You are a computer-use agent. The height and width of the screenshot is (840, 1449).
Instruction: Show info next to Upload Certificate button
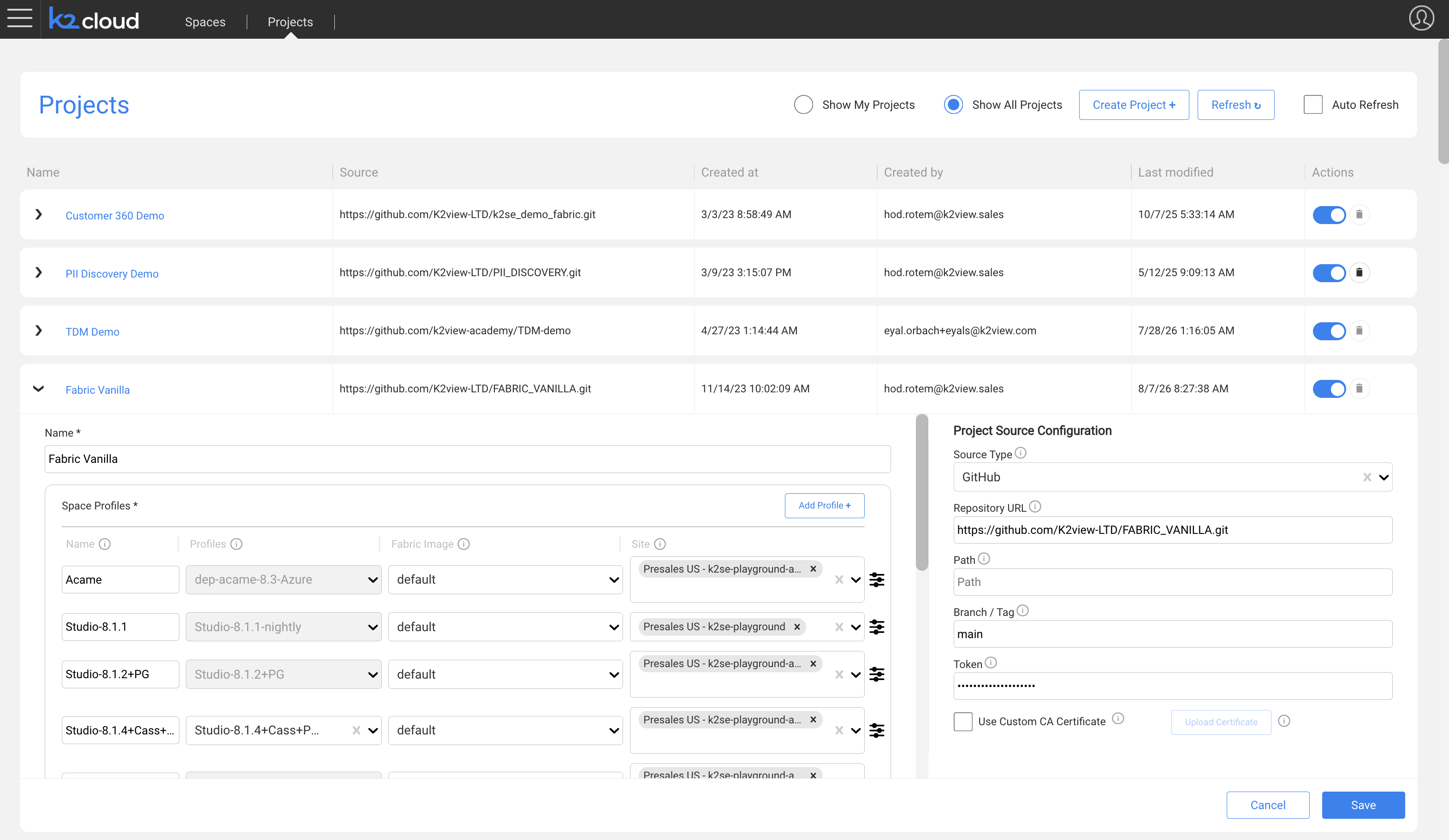click(x=1284, y=721)
